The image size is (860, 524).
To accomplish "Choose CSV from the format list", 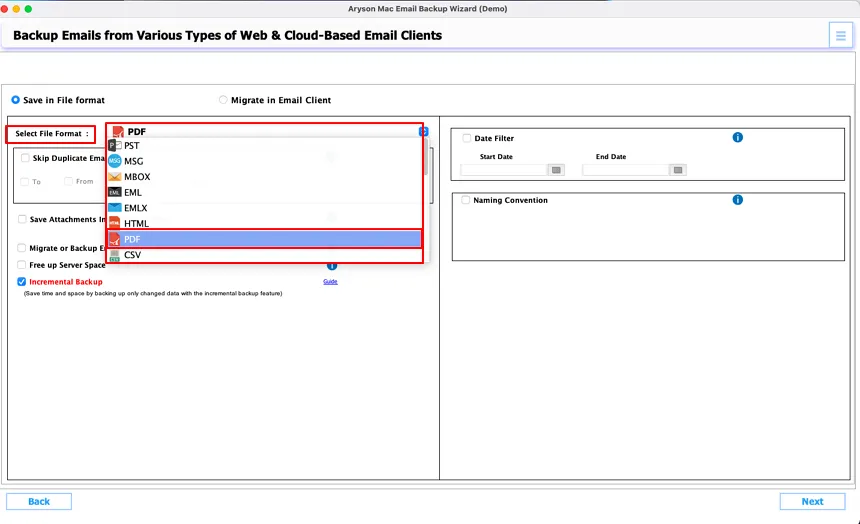I will 264,255.
